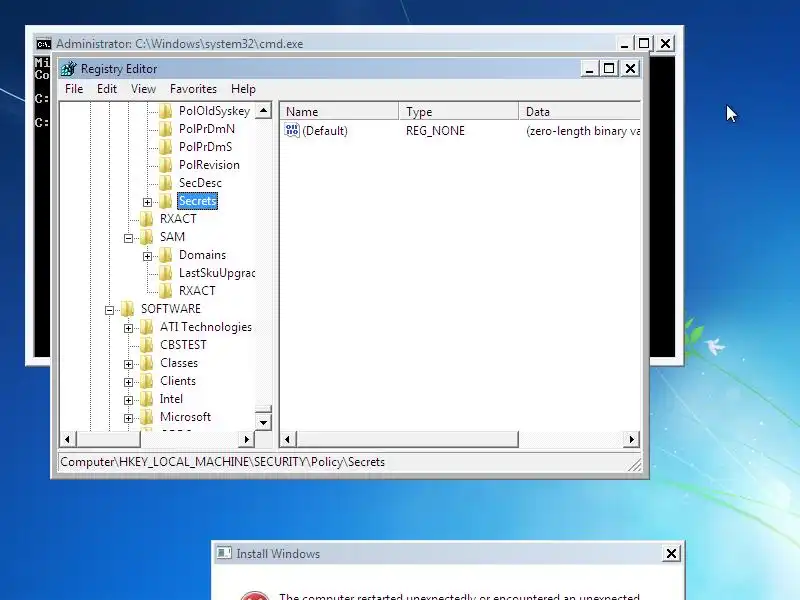Click the Registry Editor resize grip
This screenshot has width=800, height=600.
click(x=635, y=464)
